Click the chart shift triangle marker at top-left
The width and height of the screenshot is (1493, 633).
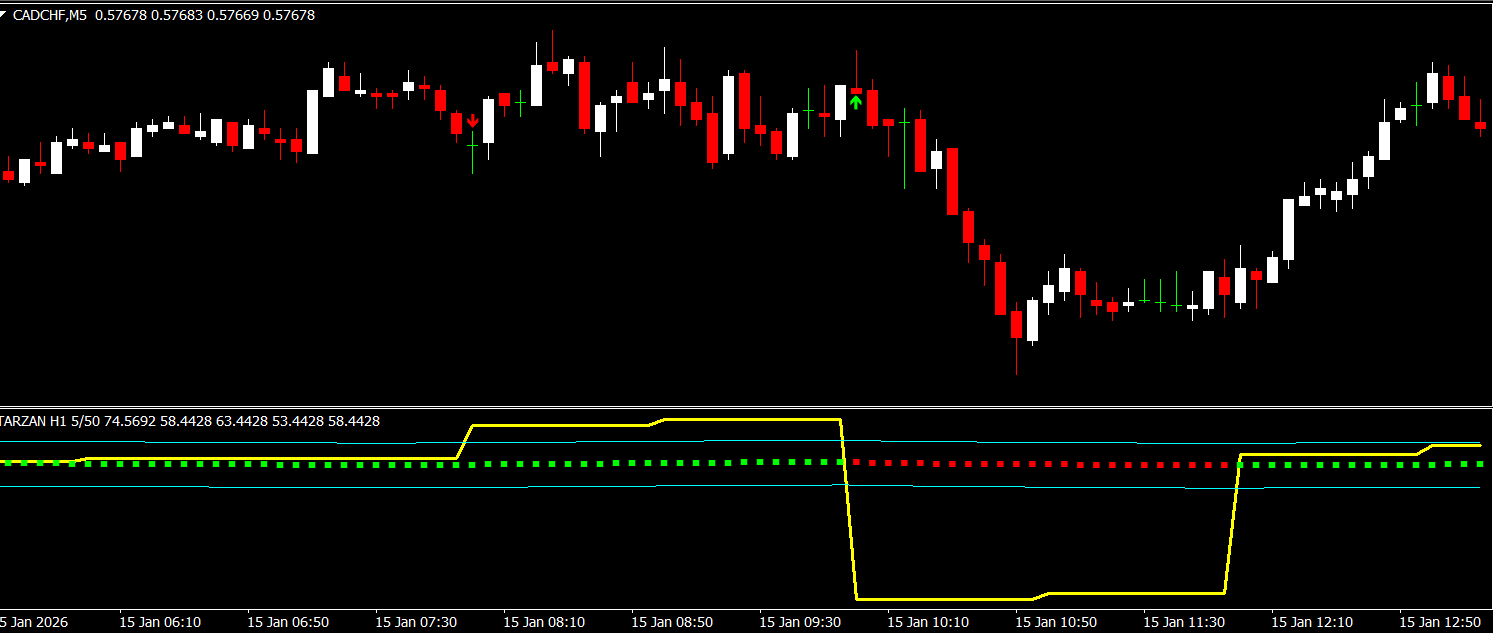pos(5,15)
